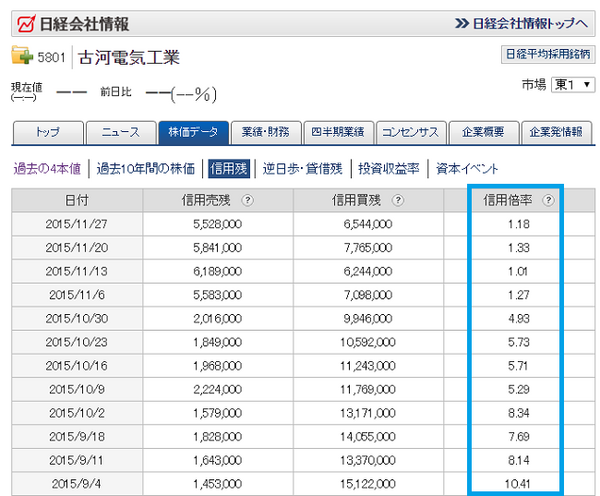Screen dimensions: 600x496
Task: Select date cell 2015/10/9
Action: click(x=77, y=390)
